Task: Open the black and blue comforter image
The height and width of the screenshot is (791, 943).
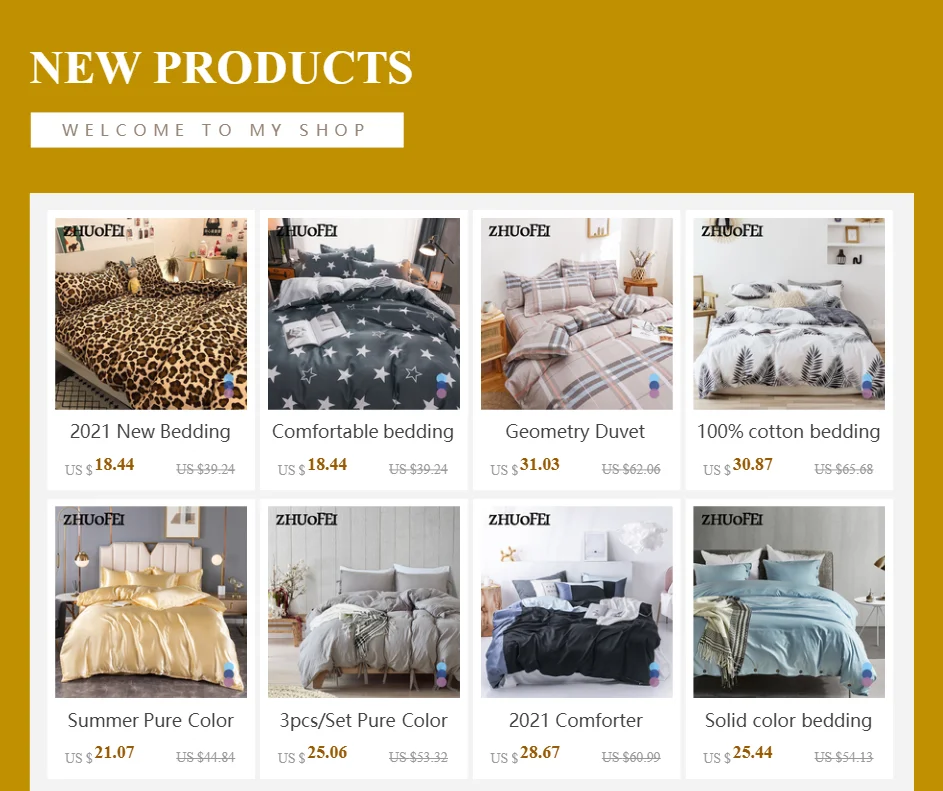Action: tap(577, 602)
